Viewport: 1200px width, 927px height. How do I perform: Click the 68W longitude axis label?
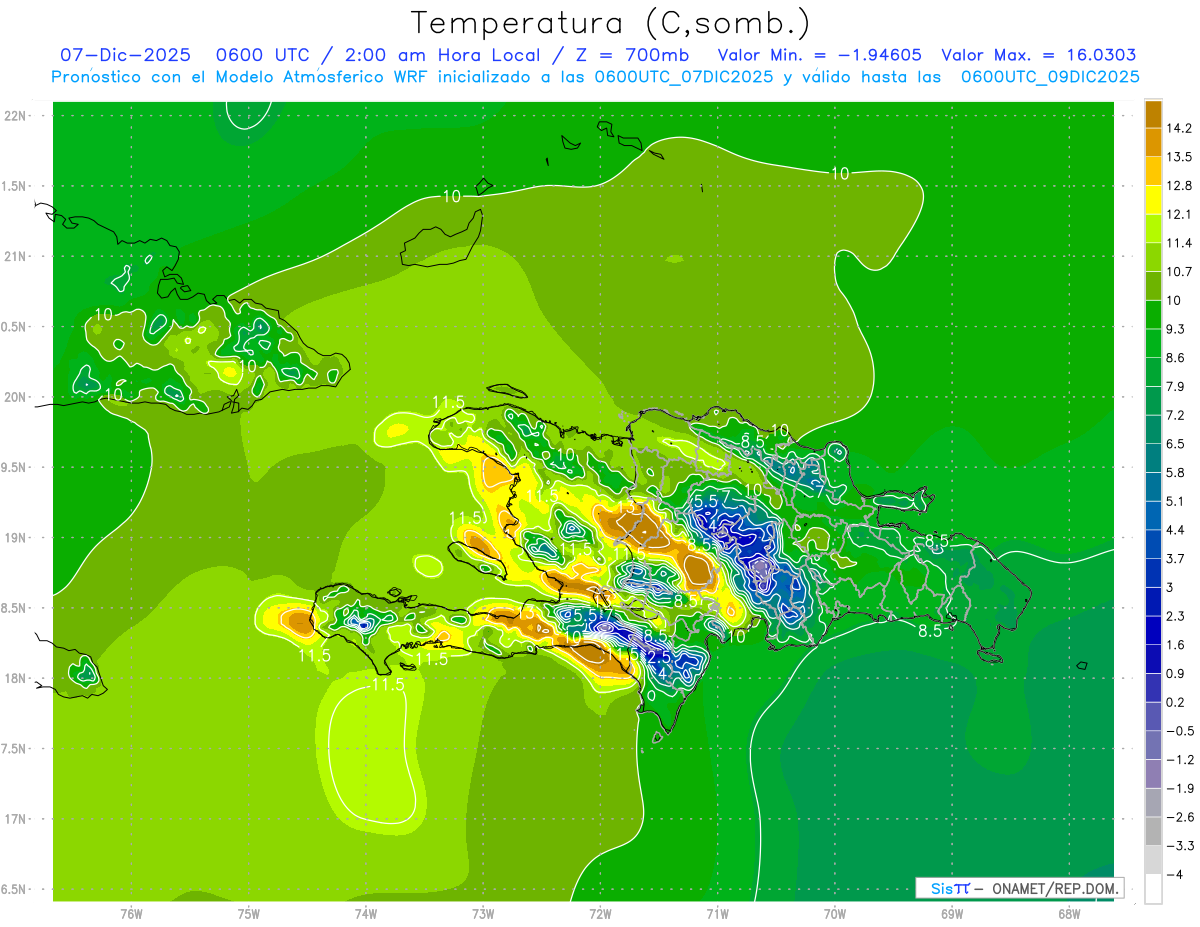pos(1068,913)
